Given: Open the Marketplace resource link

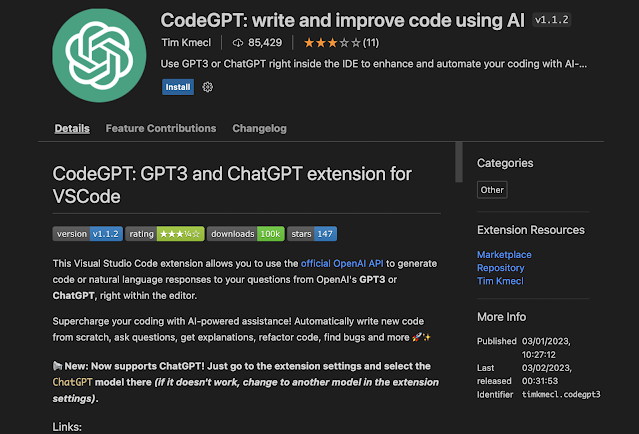Looking at the screenshot, I should coord(504,255).
